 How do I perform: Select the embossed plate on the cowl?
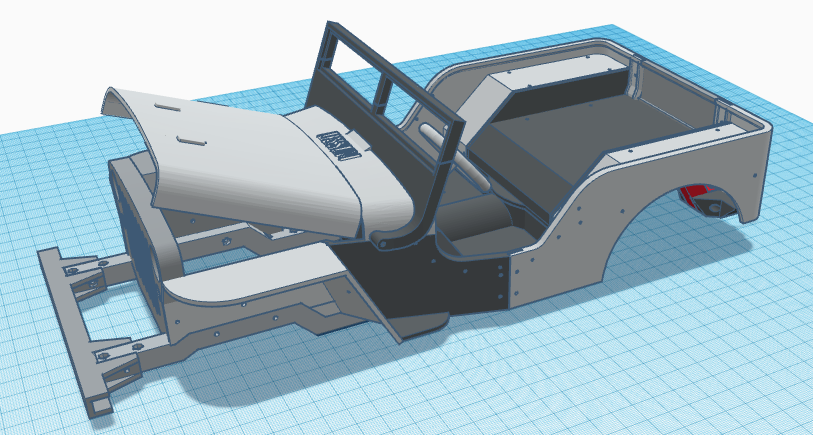(x=338, y=145)
